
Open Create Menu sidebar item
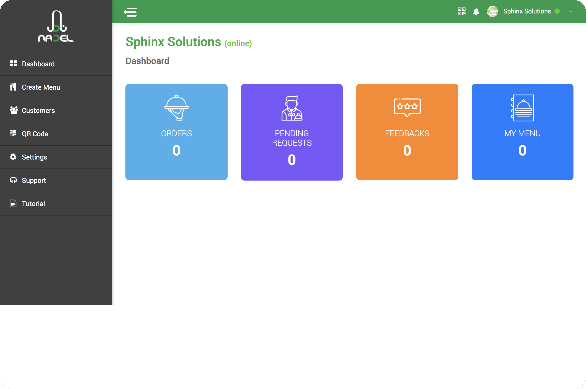[x=56, y=87]
